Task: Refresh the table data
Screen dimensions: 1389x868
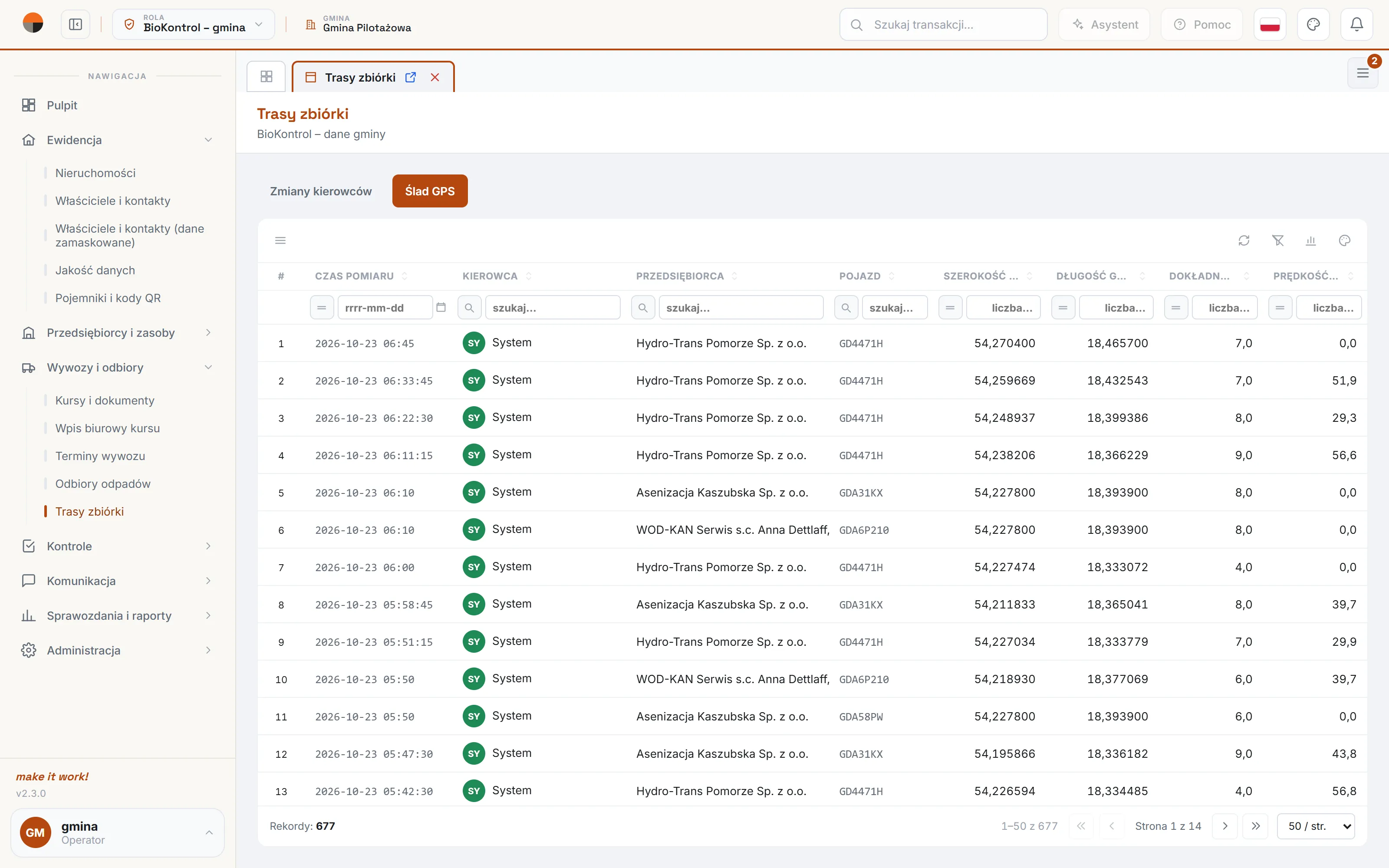Action: [1244, 240]
